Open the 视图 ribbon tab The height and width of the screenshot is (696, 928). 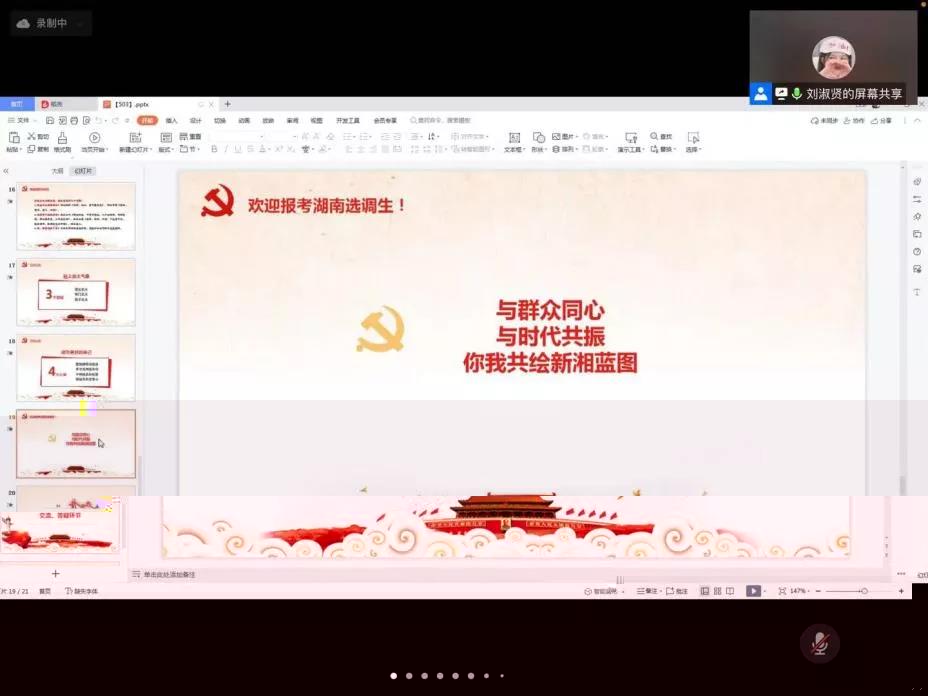click(317, 121)
